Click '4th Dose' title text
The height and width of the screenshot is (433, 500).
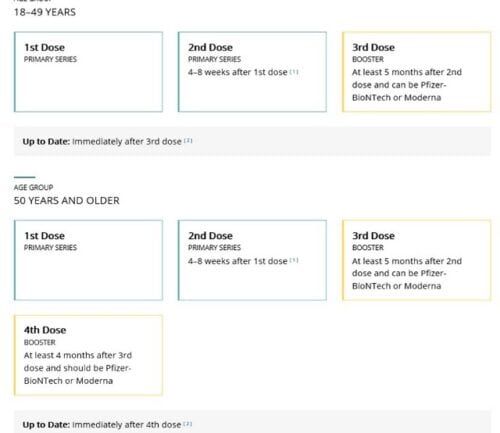(45, 330)
